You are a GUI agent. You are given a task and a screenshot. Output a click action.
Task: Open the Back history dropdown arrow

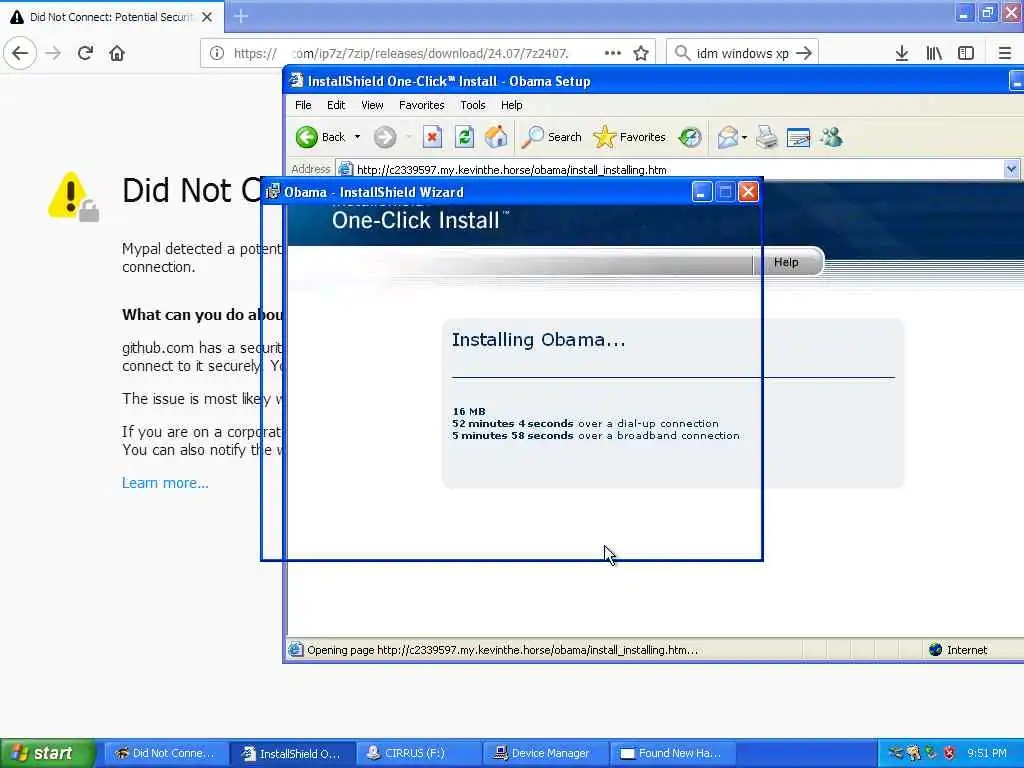point(357,137)
